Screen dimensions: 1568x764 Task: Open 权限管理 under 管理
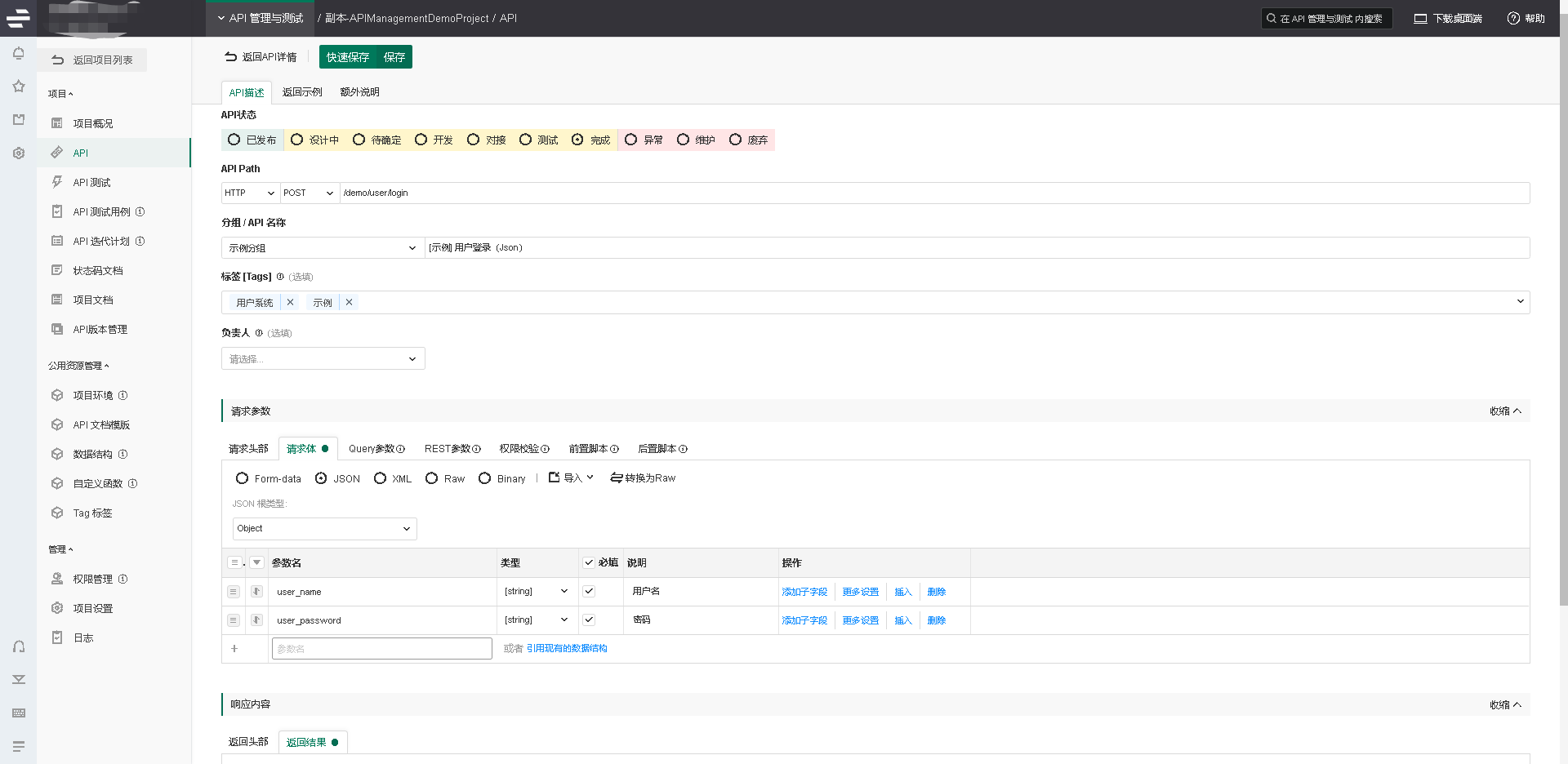(x=94, y=579)
